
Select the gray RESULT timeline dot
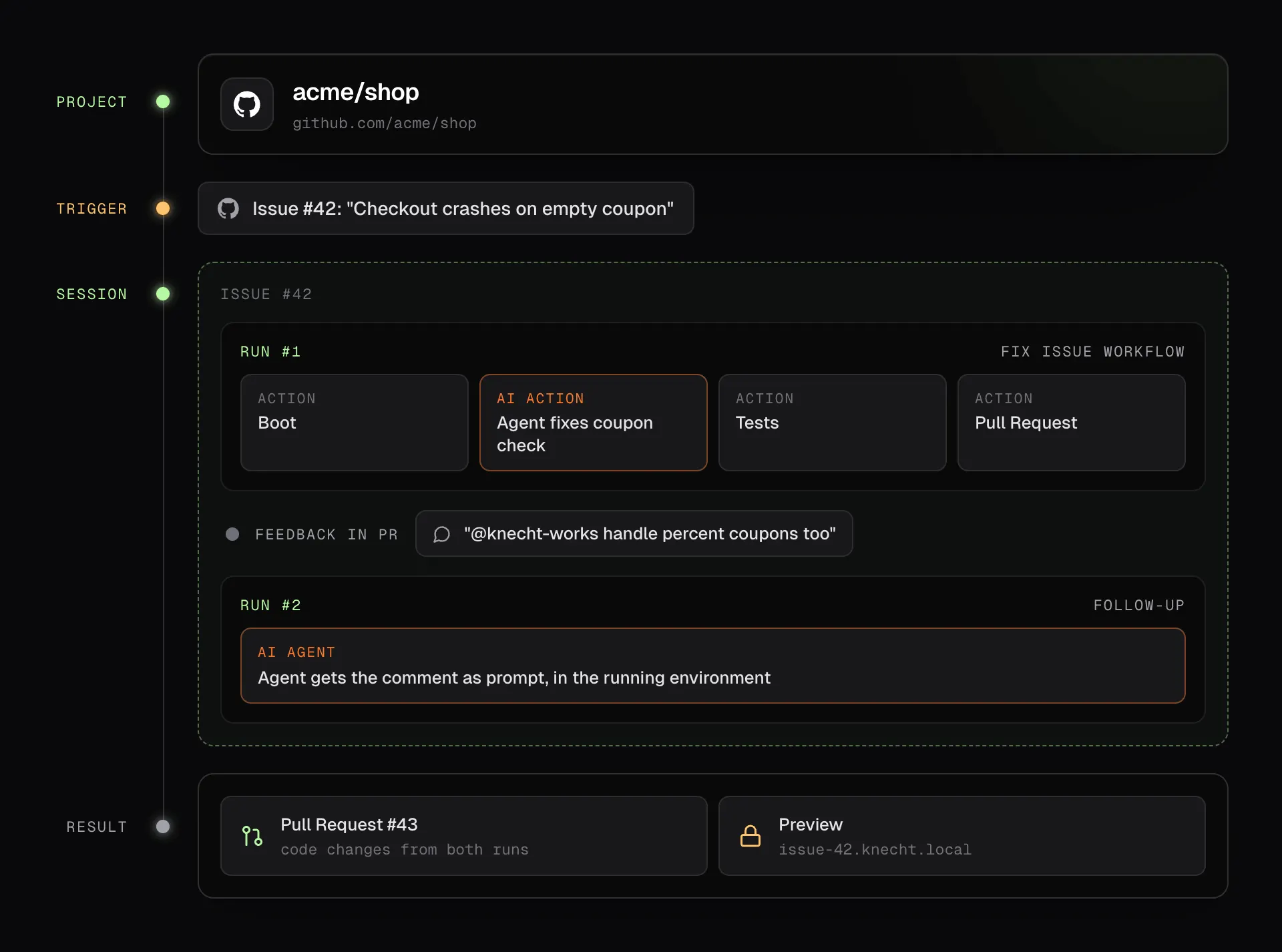pyautogui.click(x=163, y=826)
